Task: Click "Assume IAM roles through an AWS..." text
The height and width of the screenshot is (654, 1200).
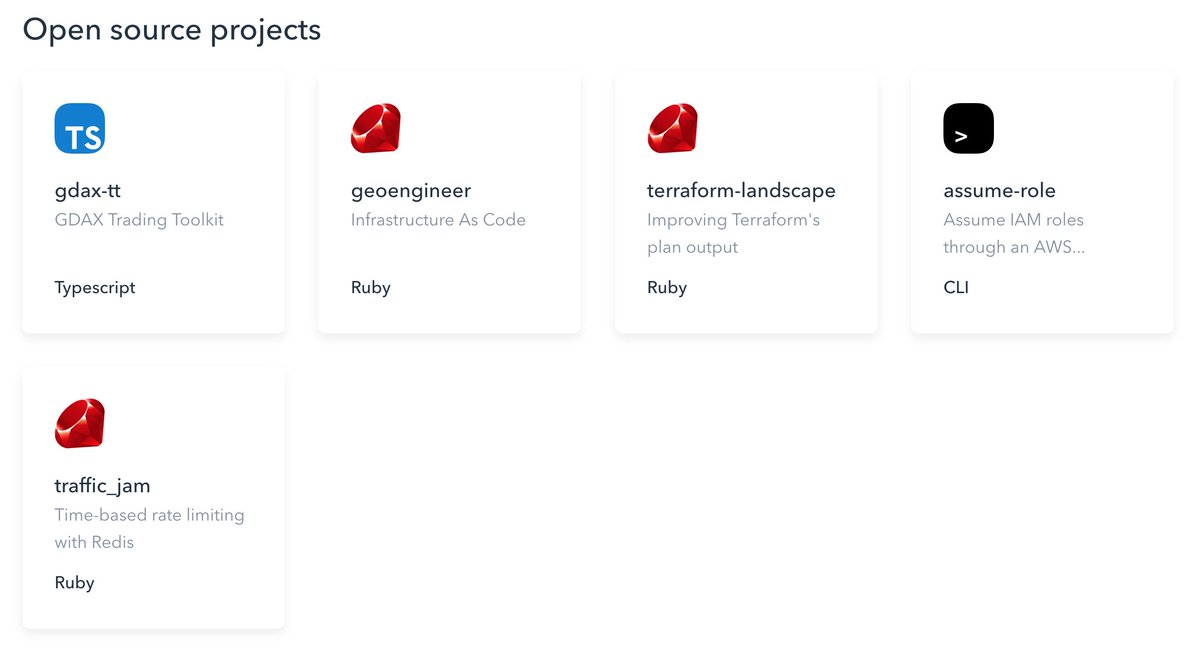Action: [1014, 233]
